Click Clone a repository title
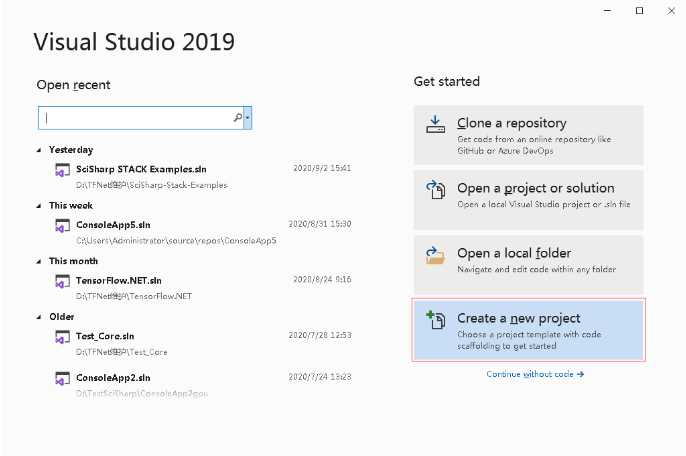This screenshot has width=686, height=456. 512,123
